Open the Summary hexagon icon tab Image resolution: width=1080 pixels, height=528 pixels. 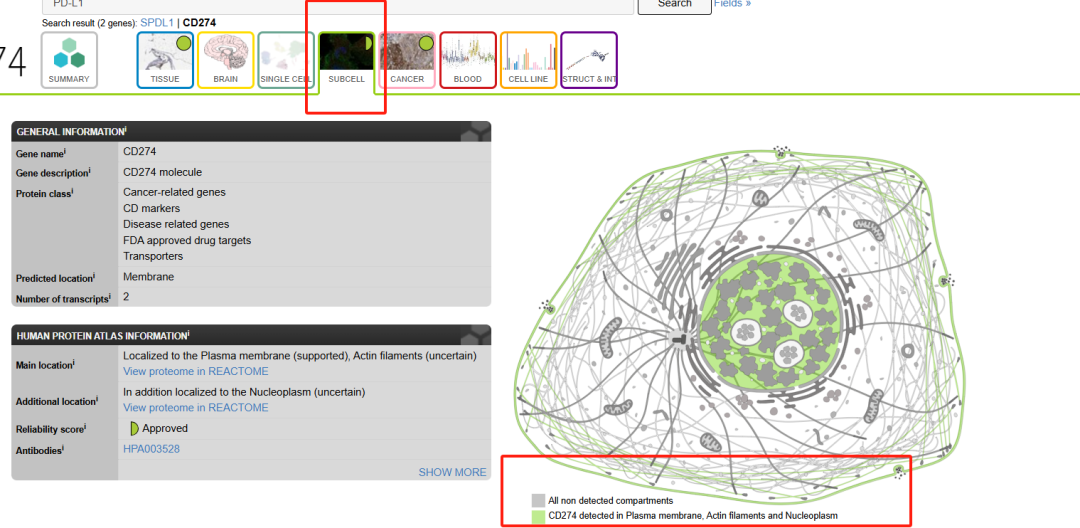click(x=69, y=60)
